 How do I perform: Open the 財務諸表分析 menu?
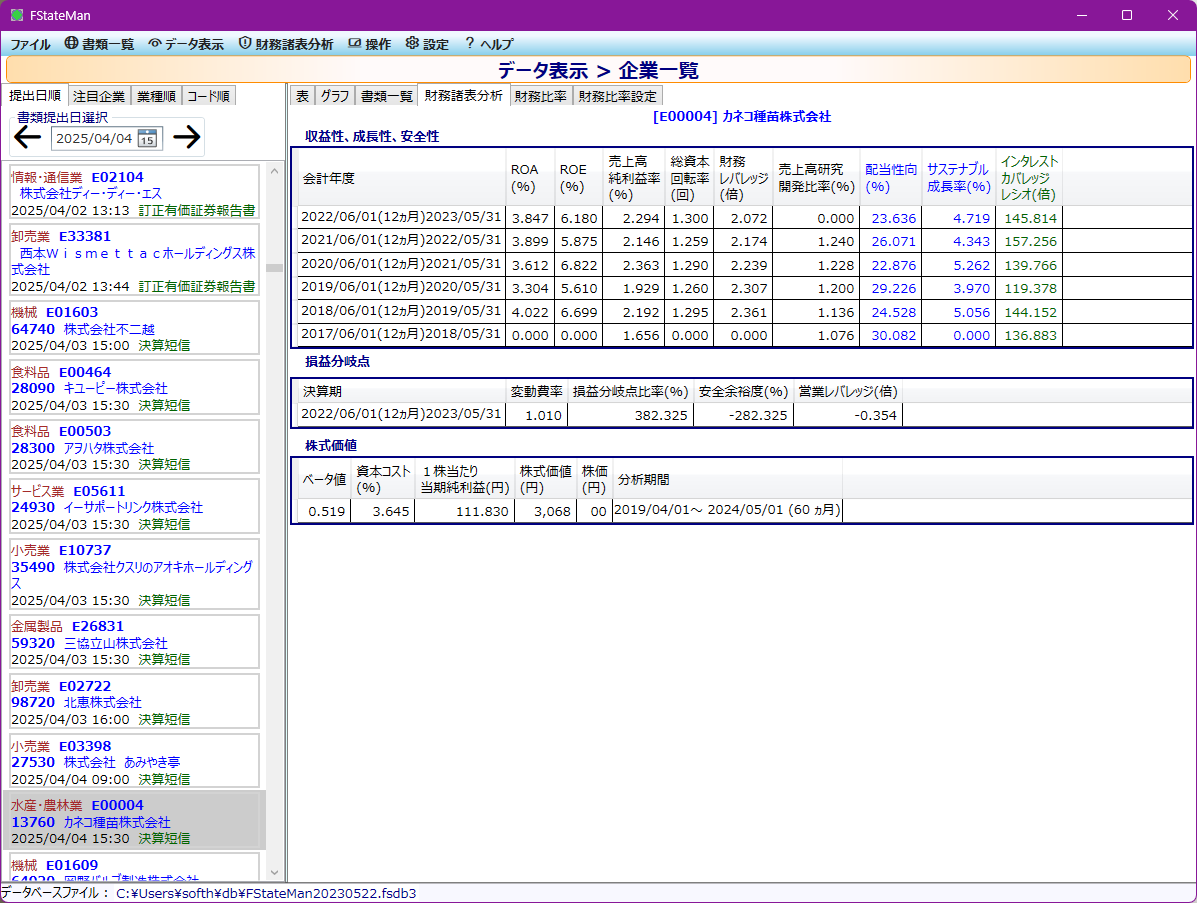point(286,44)
